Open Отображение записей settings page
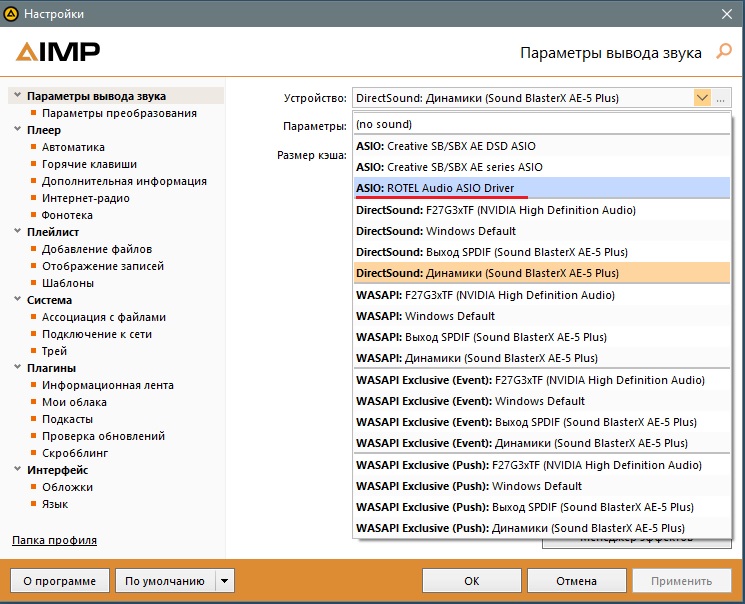This screenshot has height=604, width=745. click(103, 266)
